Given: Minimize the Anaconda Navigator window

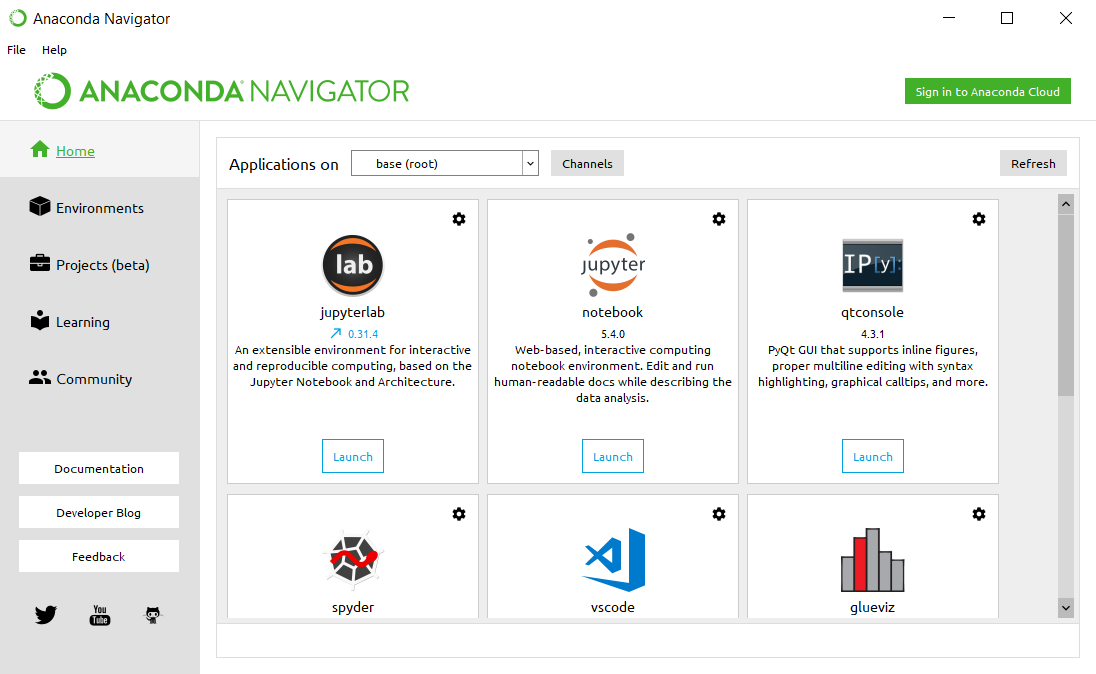Looking at the screenshot, I should (x=949, y=18).
